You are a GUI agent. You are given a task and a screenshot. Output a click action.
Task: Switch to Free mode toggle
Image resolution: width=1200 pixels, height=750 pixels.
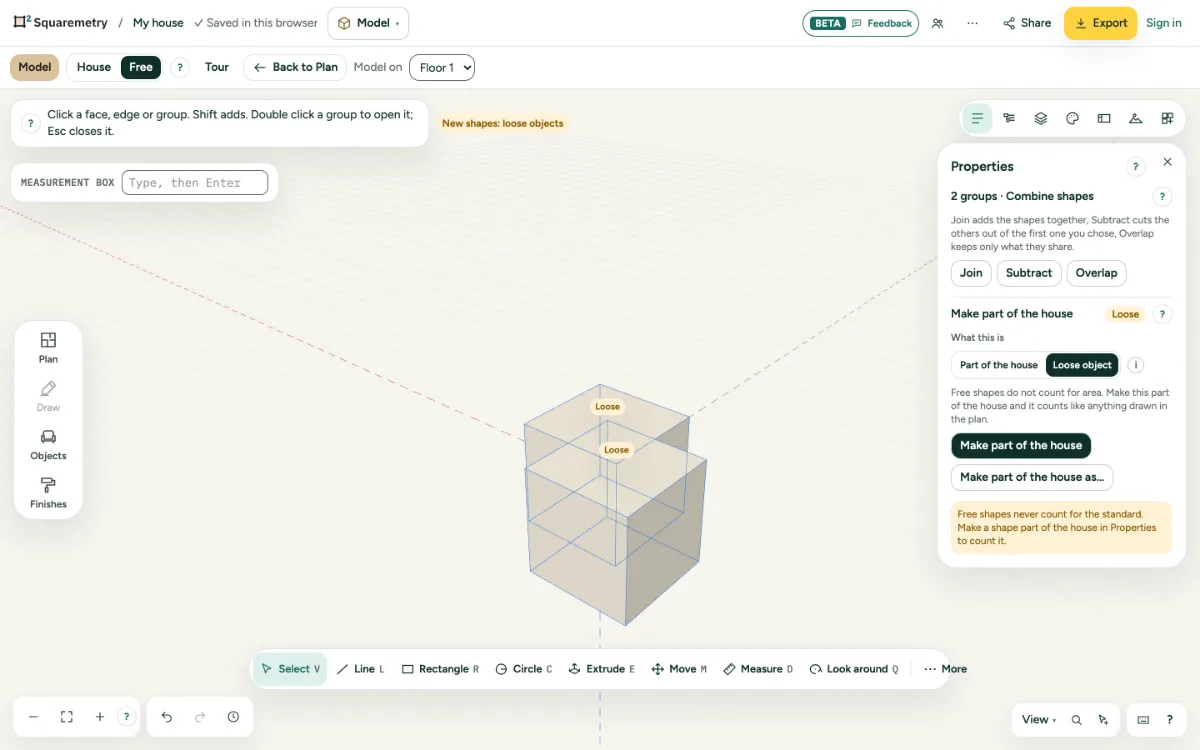(141, 67)
